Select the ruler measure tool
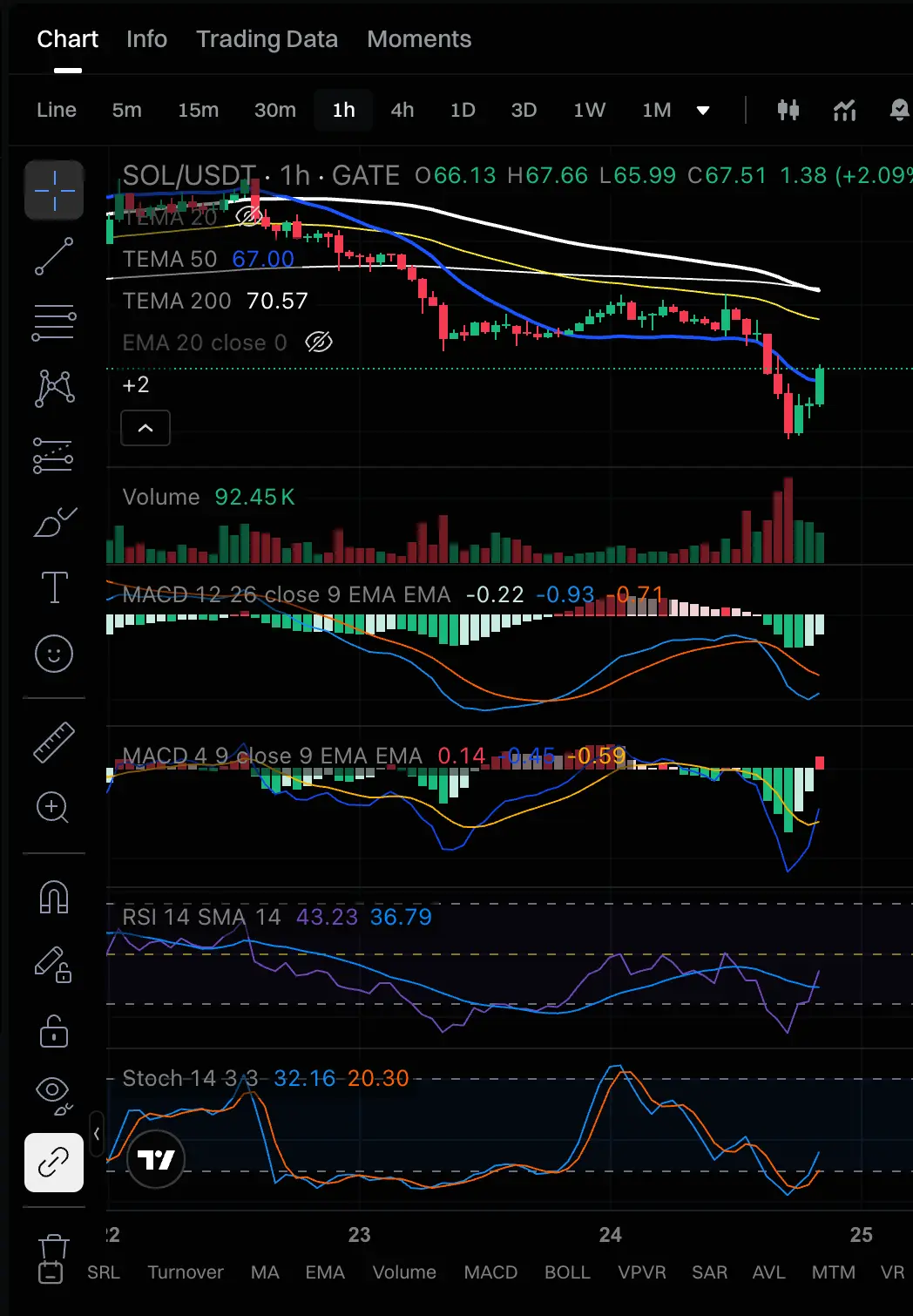 coord(54,743)
